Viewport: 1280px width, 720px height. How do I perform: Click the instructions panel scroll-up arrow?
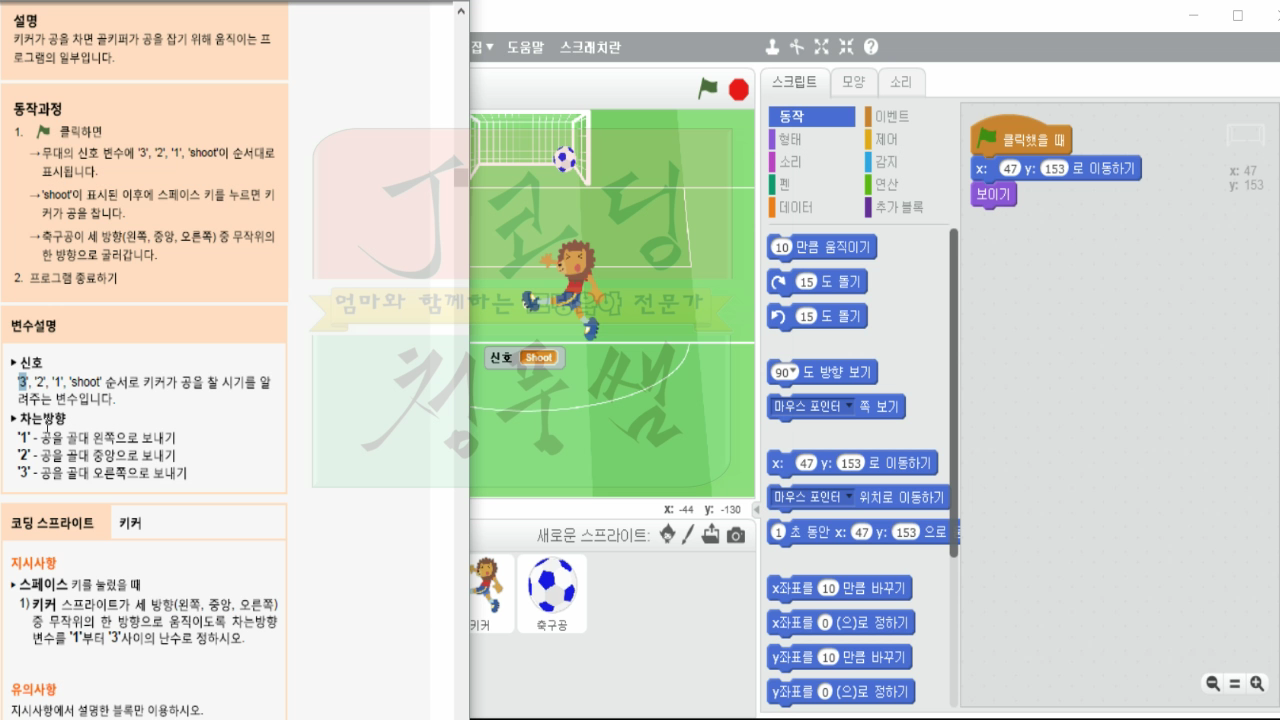[461, 11]
